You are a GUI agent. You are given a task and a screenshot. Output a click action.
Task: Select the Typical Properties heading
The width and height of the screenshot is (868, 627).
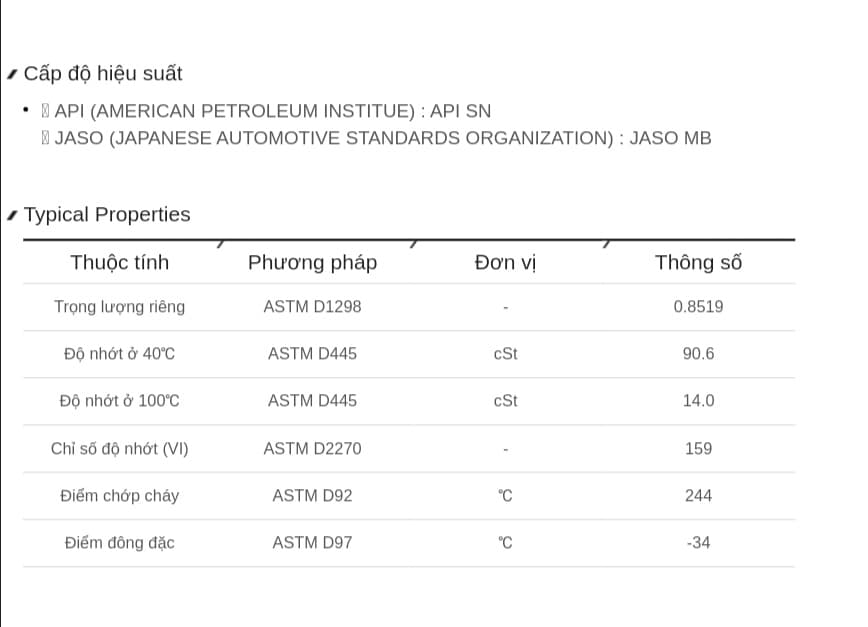point(107,214)
